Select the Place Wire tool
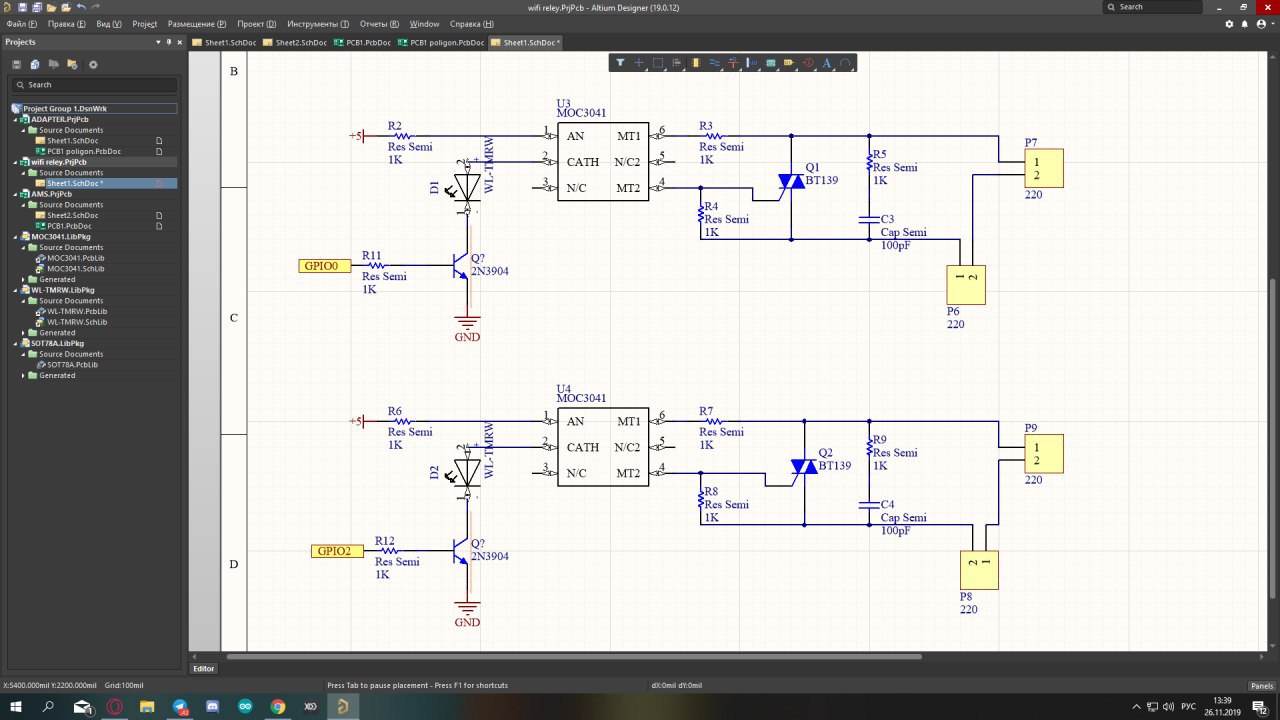 coord(715,63)
